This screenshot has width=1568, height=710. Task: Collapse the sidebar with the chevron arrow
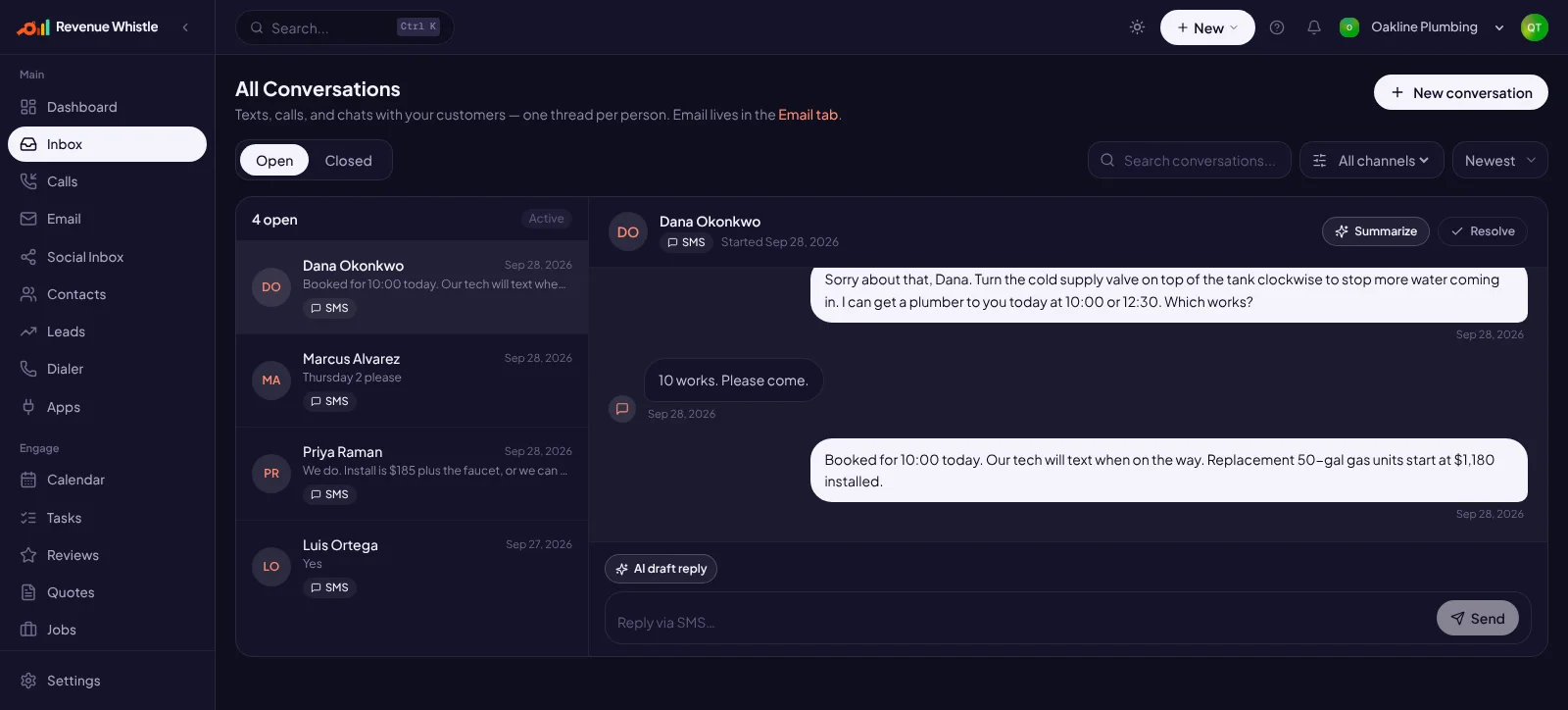(185, 27)
